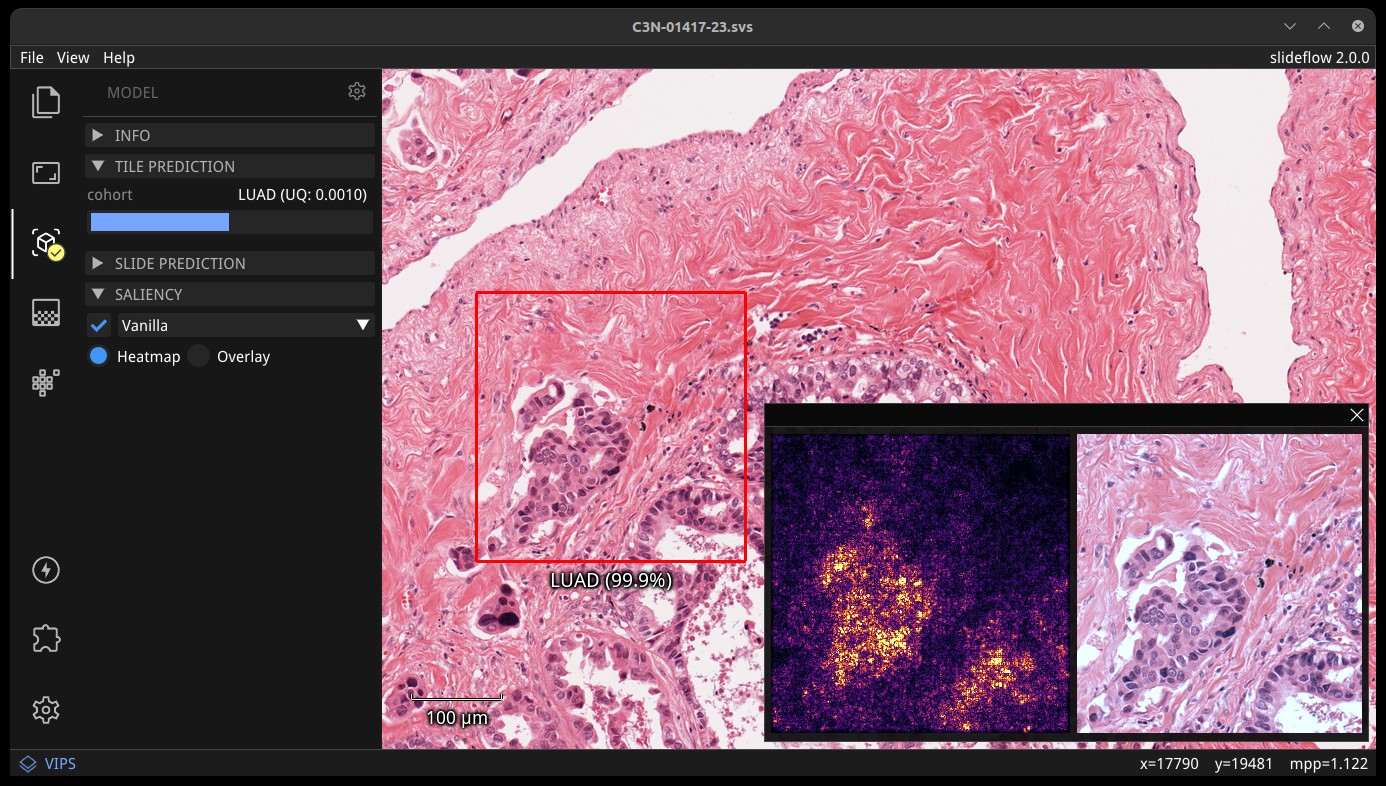Select the model cube sidebar icon
The height and width of the screenshot is (786, 1386).
(x=46, y=243)
